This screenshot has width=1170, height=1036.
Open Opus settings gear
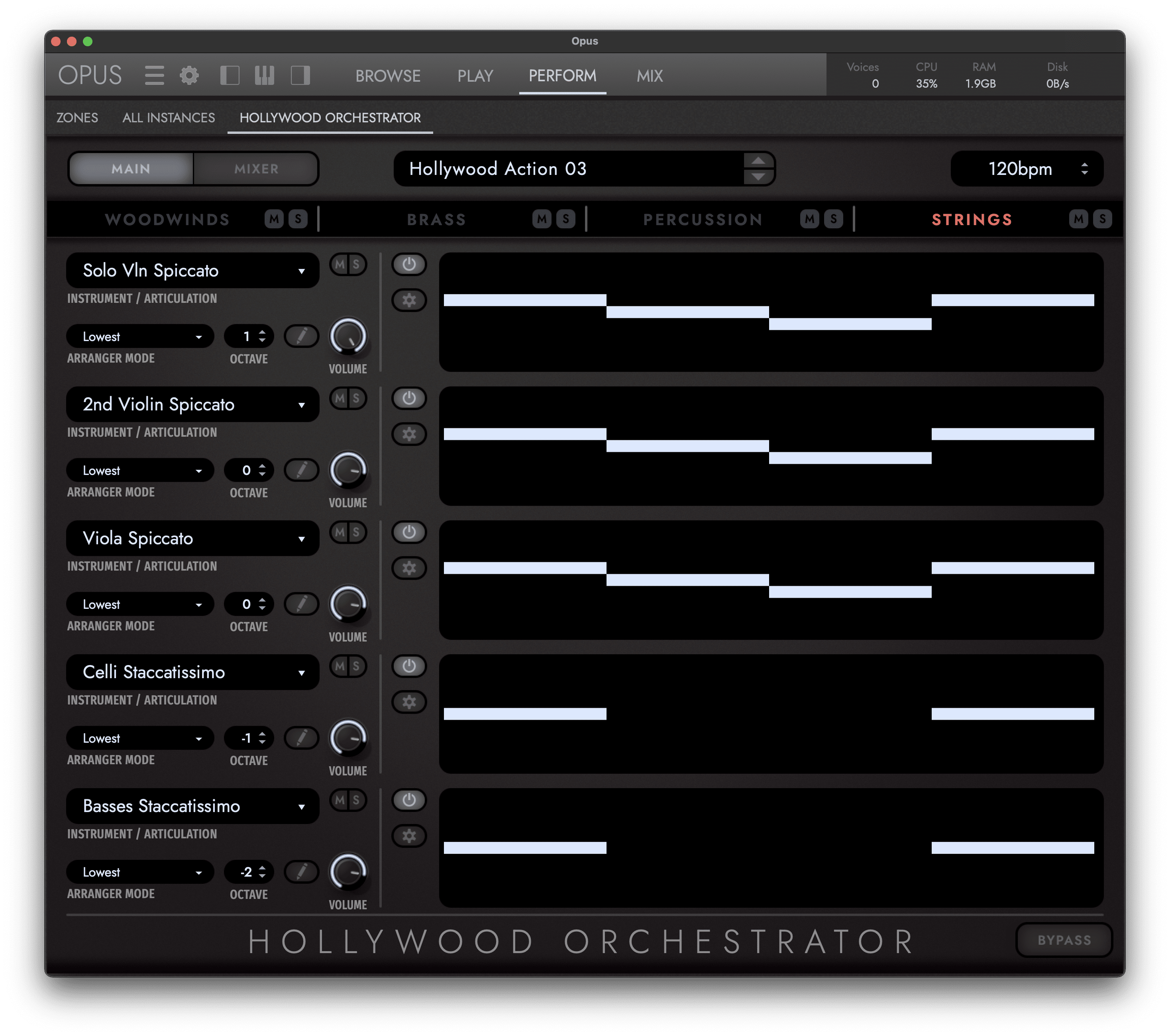189,76
